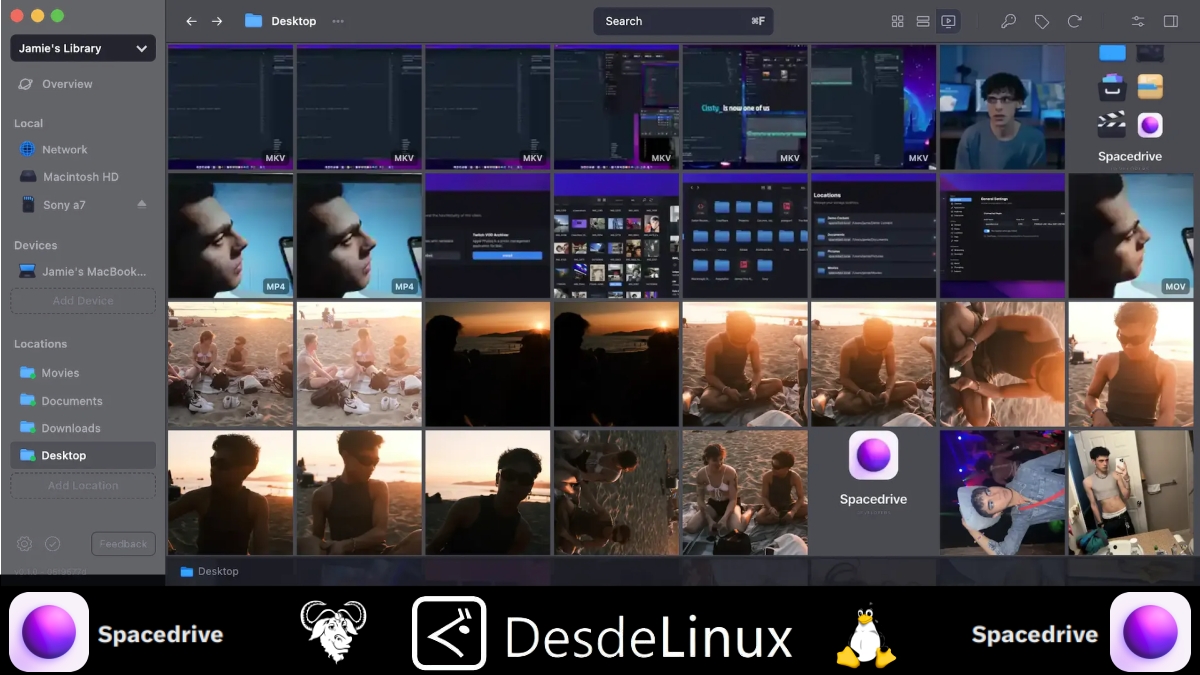Open settings gear in sidebar
The height and width of the screenshot is (675, 1200).
click(x=25, y=544)
